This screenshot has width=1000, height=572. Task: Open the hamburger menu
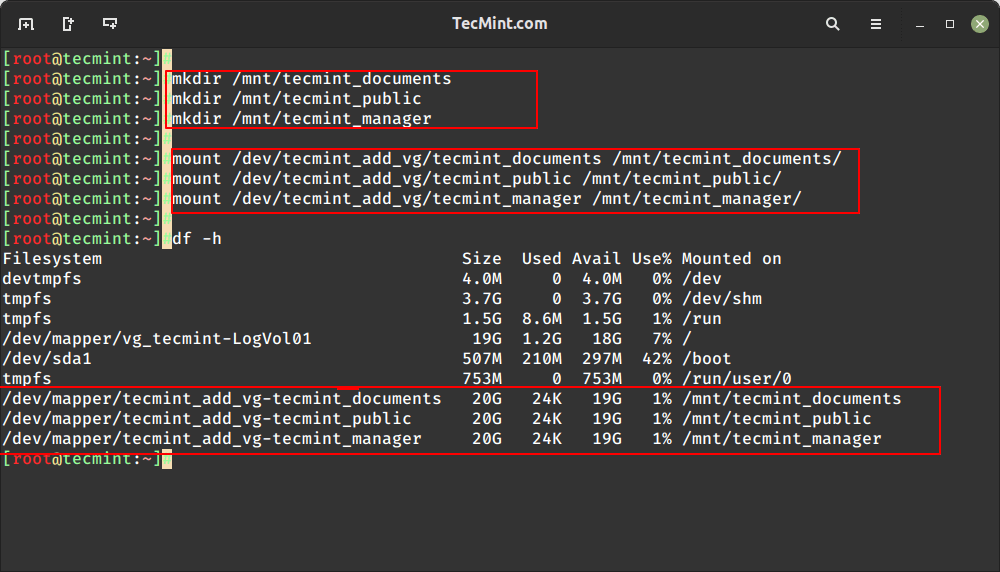[x=876, y=24]
